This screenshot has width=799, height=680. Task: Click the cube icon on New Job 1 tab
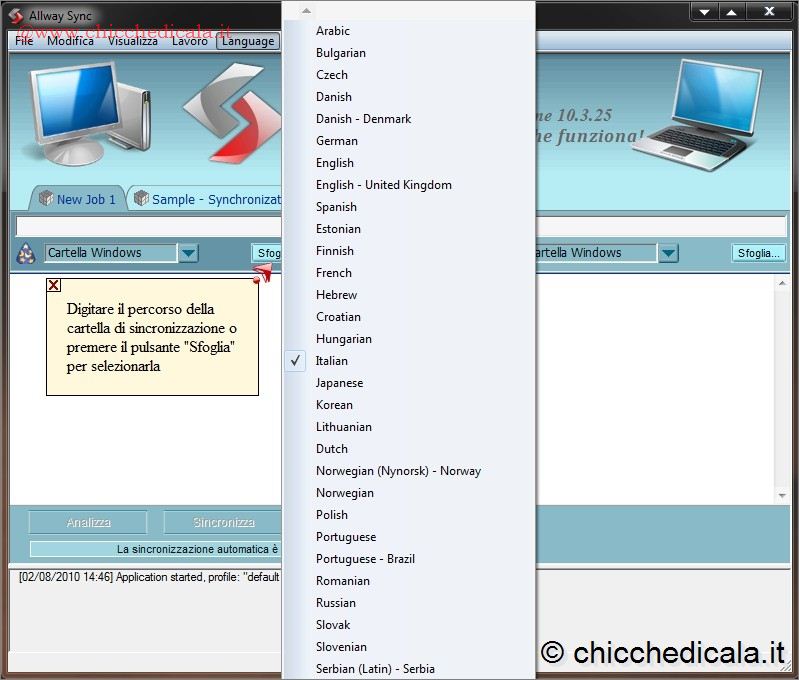click(x=46, y=199)
